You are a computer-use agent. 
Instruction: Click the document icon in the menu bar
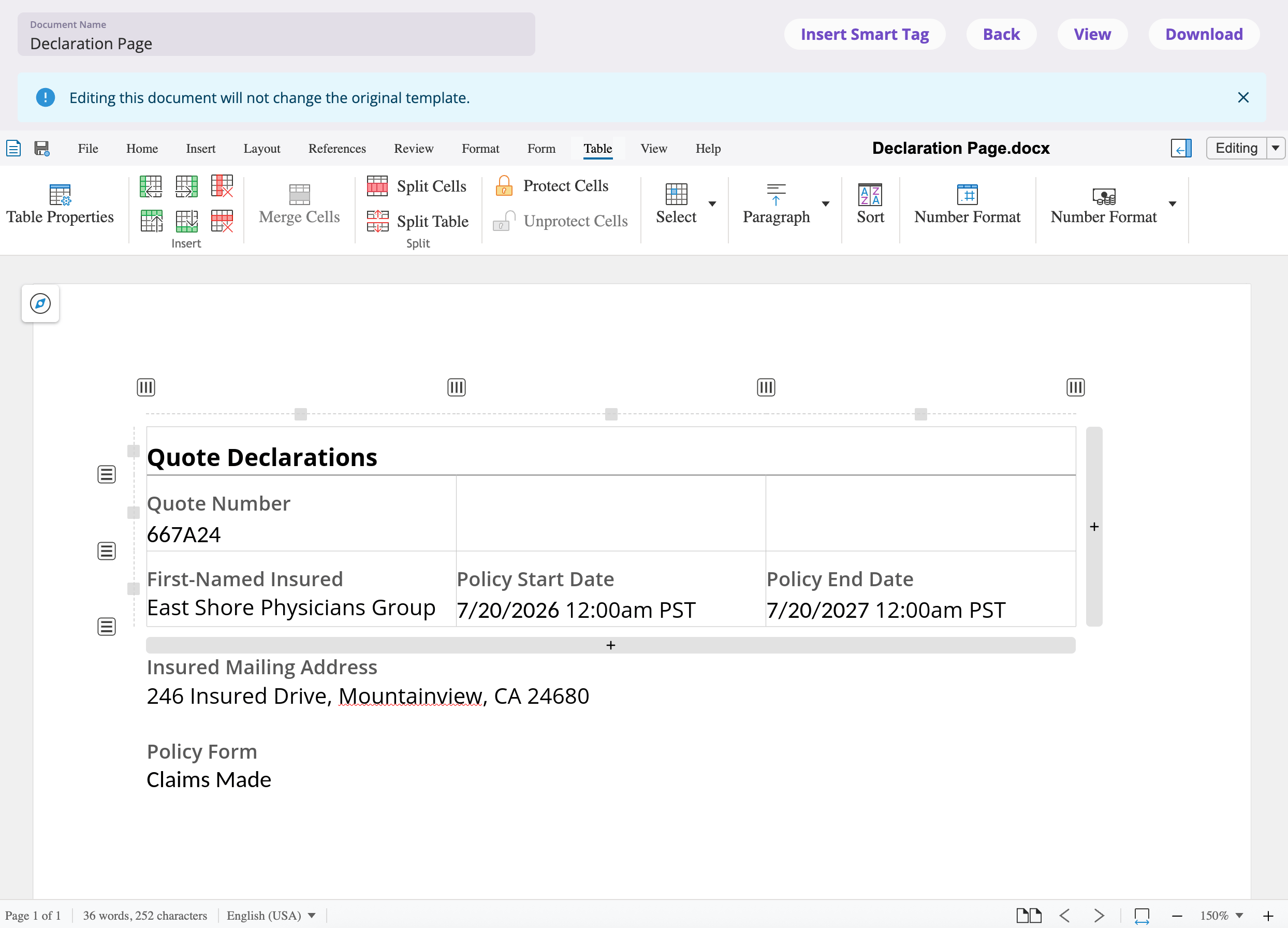(13, 149)
